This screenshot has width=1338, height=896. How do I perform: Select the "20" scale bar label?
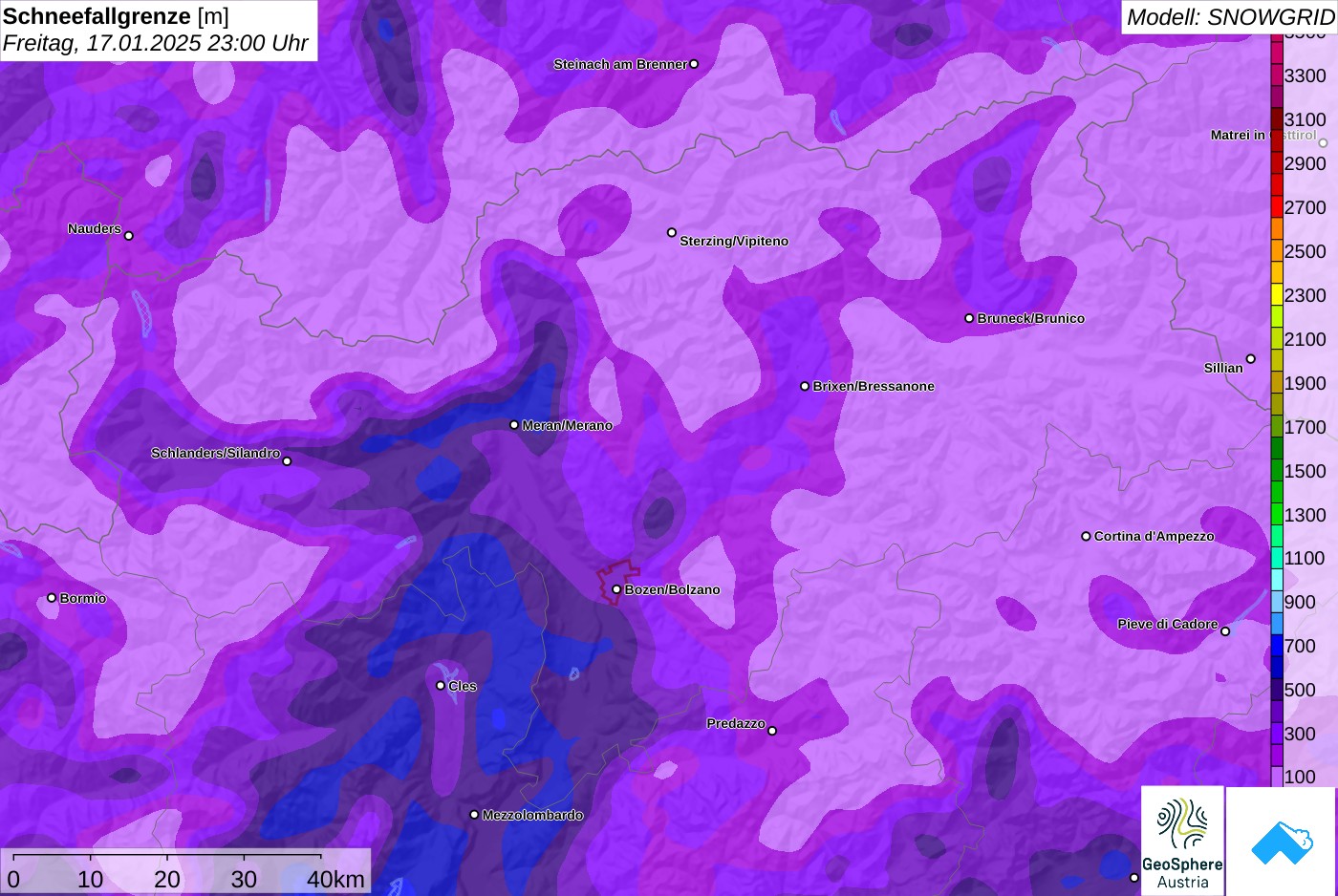167,879
